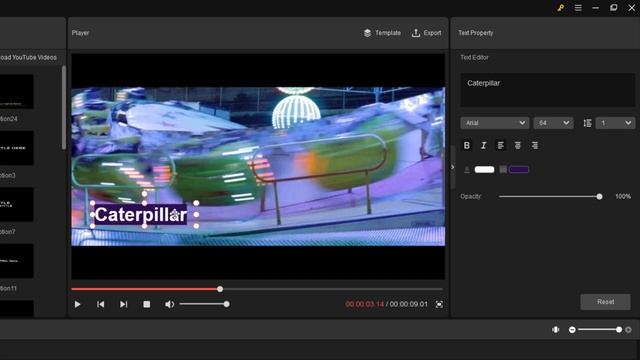Select the TITLE HERE template thumbnail
Screen dimensions: 640x360
click(17, 148)
